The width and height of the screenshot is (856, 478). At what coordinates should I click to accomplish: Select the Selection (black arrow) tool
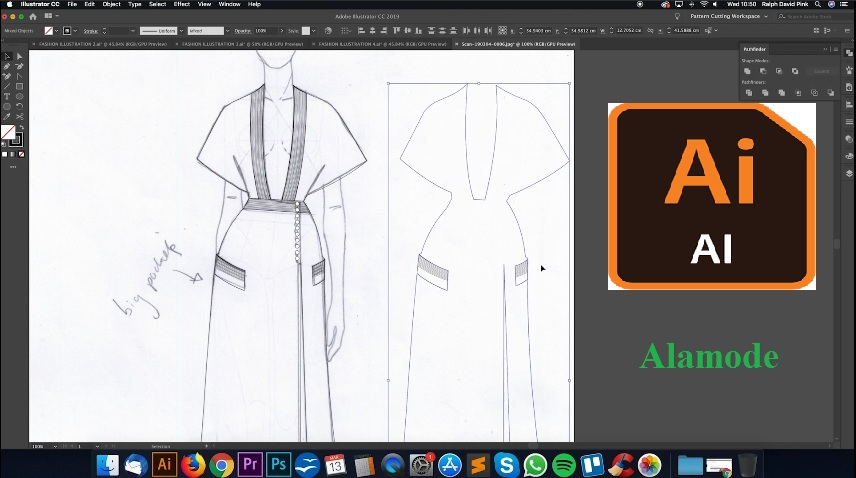7,56
